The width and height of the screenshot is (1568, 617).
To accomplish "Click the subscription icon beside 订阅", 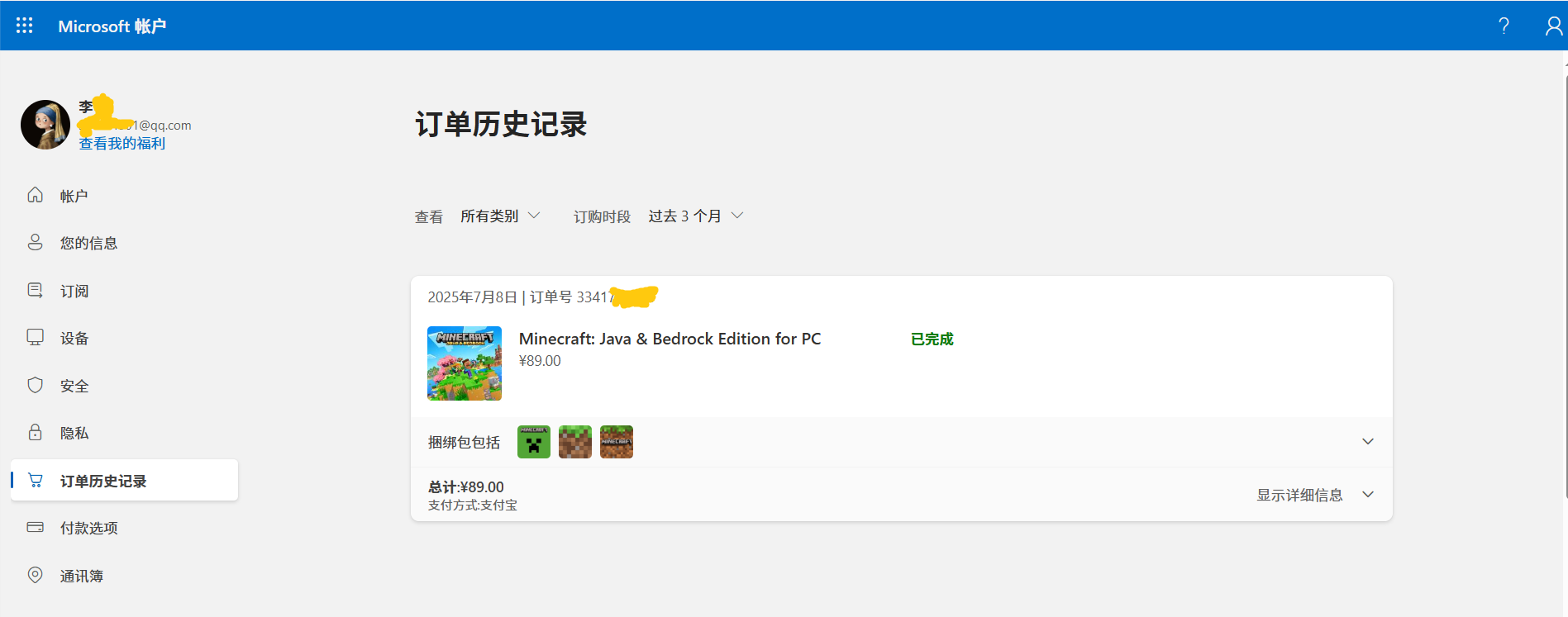I will click(x=35, y=290).
